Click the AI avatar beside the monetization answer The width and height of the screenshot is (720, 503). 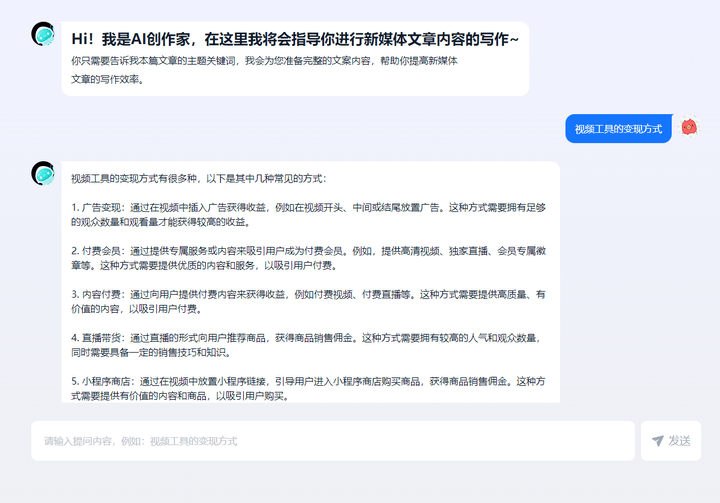pos(43,174)
